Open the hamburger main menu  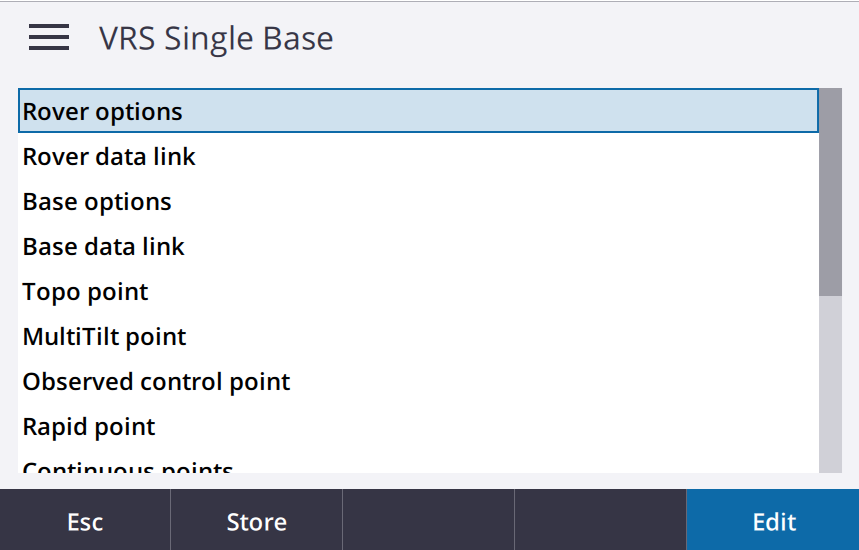pyautogui.click(x=49, y=37)
